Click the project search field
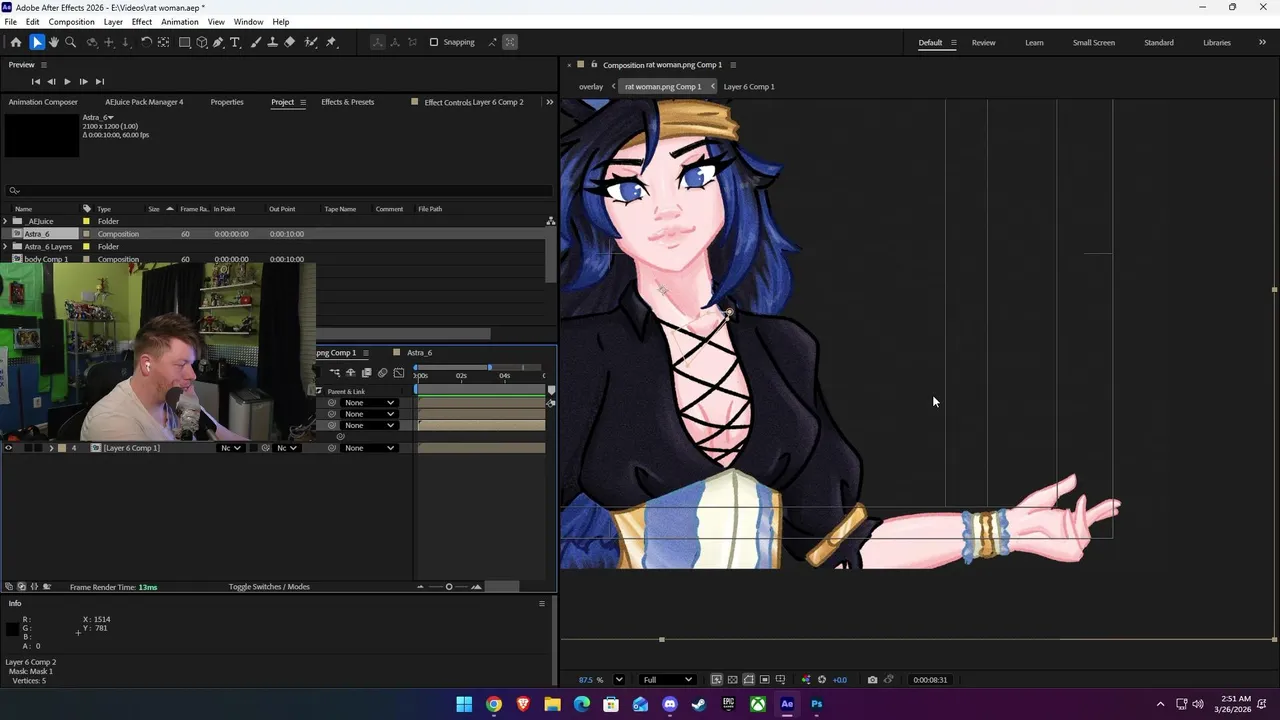The height and width of the screenshot is (720, 1280). pyautogui.click(x=280, y=190)
